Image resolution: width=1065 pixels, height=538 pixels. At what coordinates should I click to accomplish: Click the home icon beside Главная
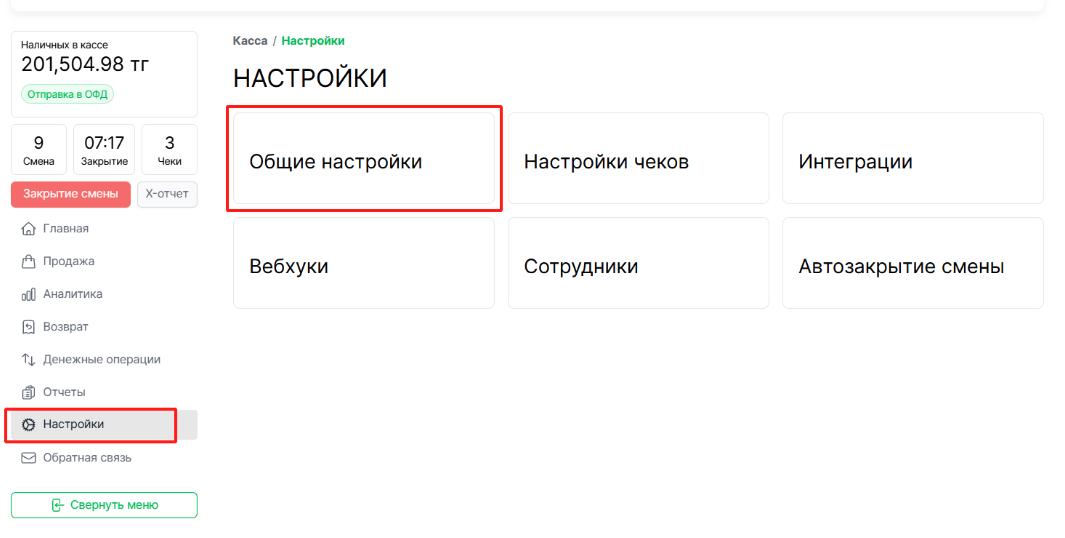29,229
